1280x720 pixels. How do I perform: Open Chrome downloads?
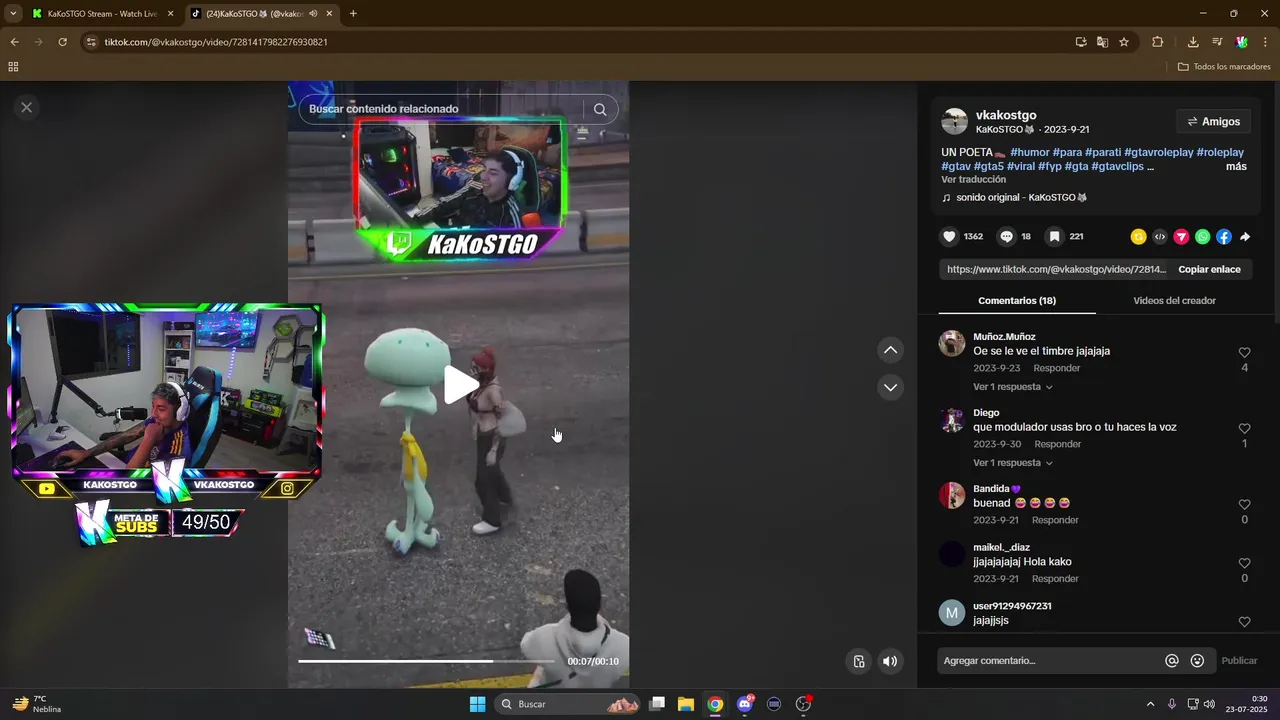(1193, 42)
